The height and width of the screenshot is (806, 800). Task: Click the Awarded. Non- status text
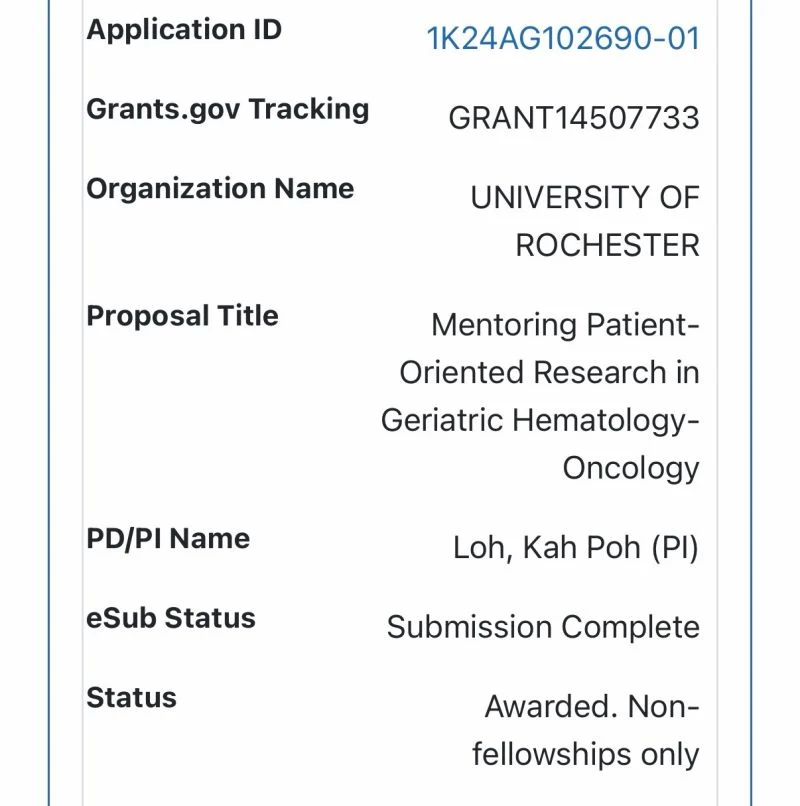click(x=592, y=707)
